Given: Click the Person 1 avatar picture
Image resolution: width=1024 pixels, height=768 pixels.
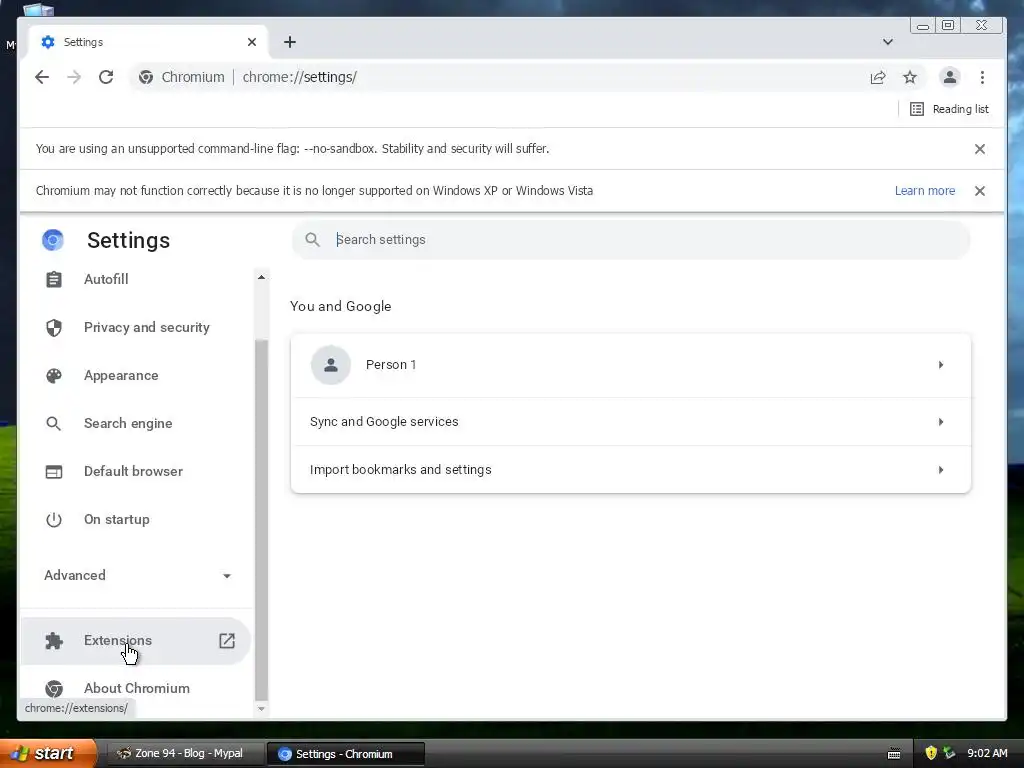Looking at the screenshot, I should click(330, 365).
